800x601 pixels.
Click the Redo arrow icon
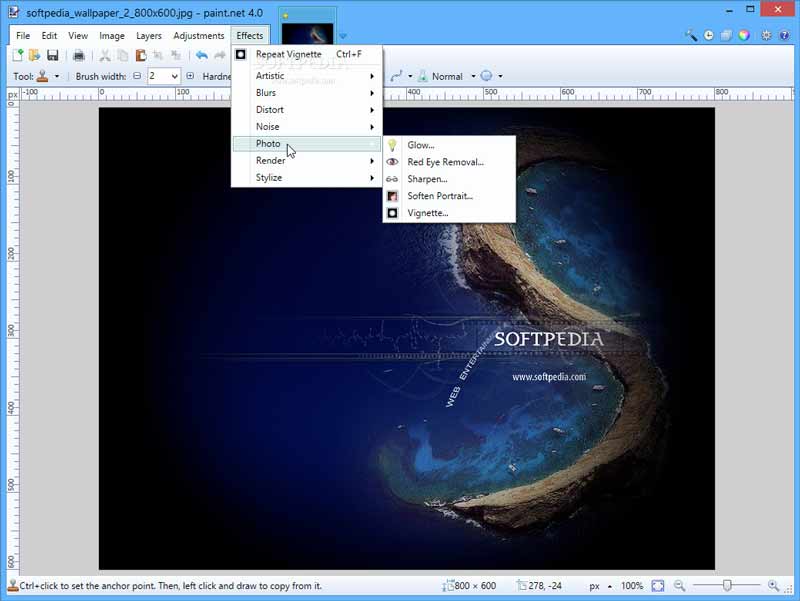coord(220,55)
